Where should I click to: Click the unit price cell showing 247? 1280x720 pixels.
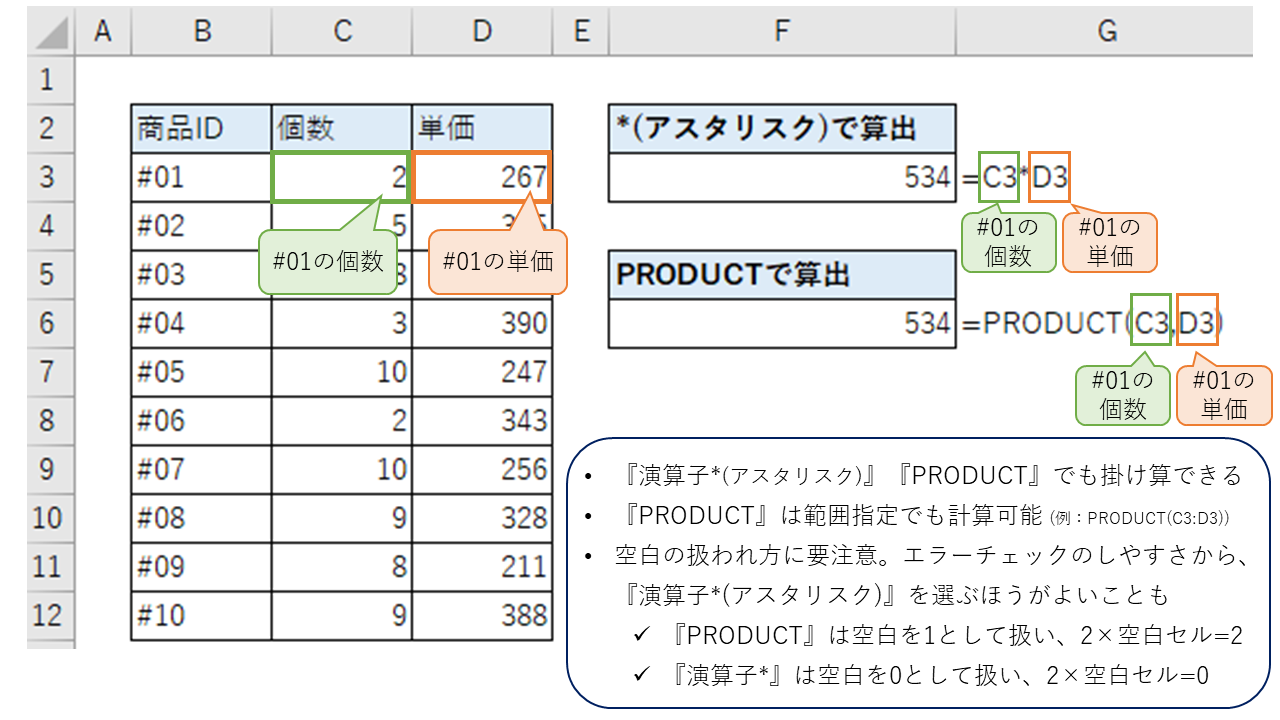click(482, 372)
